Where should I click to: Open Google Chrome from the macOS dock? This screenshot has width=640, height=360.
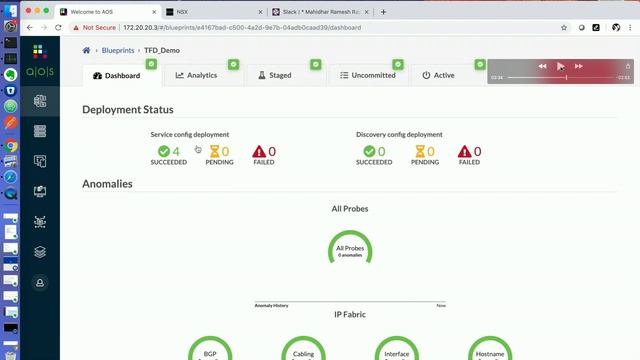tap(11, 146)
